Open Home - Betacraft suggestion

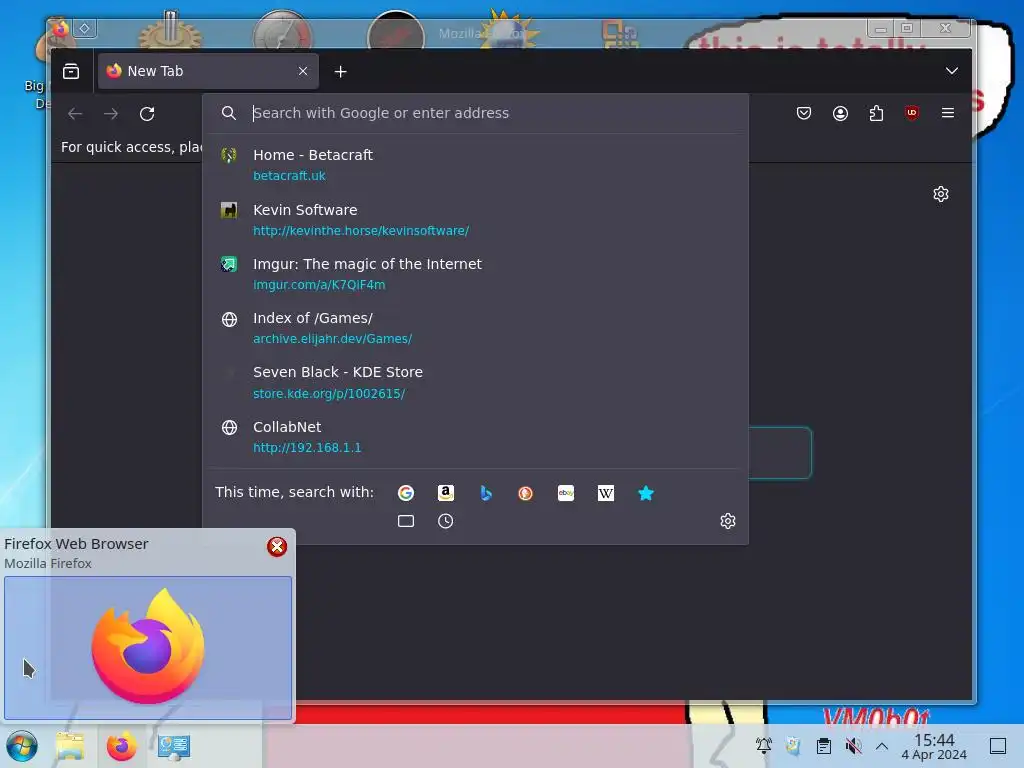click(475, 165)
